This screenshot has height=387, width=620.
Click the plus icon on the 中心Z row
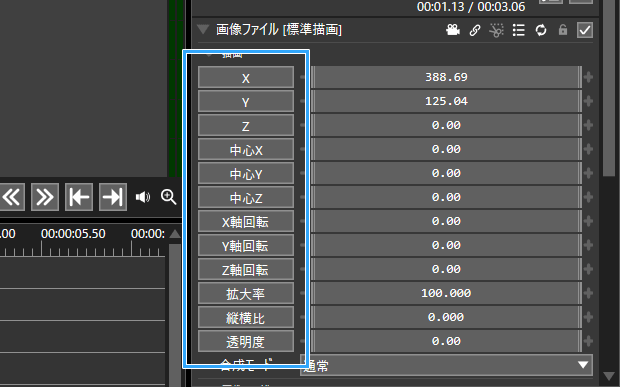point(588,197)
